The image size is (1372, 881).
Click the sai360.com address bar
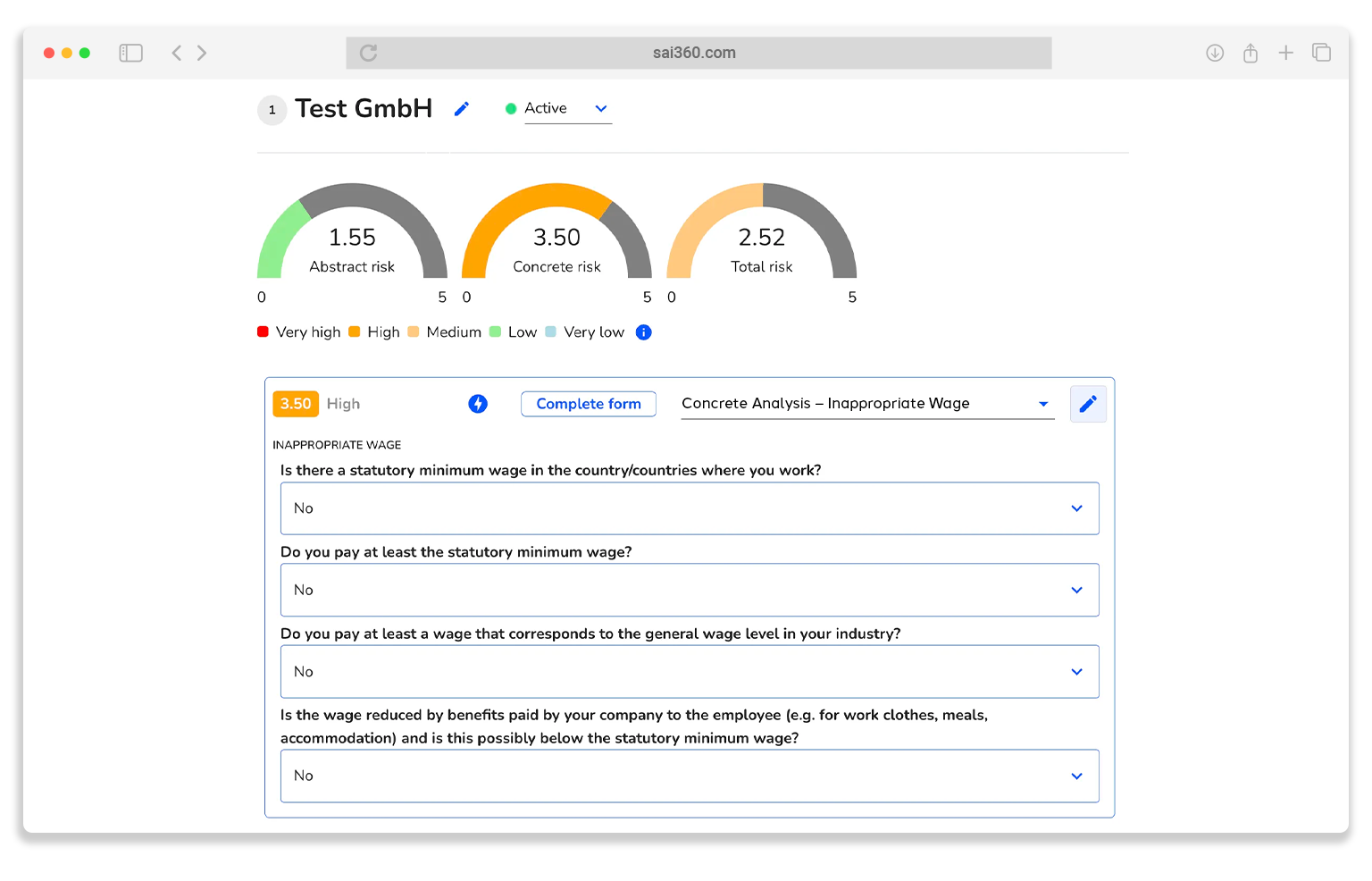[x=694, y=53]
